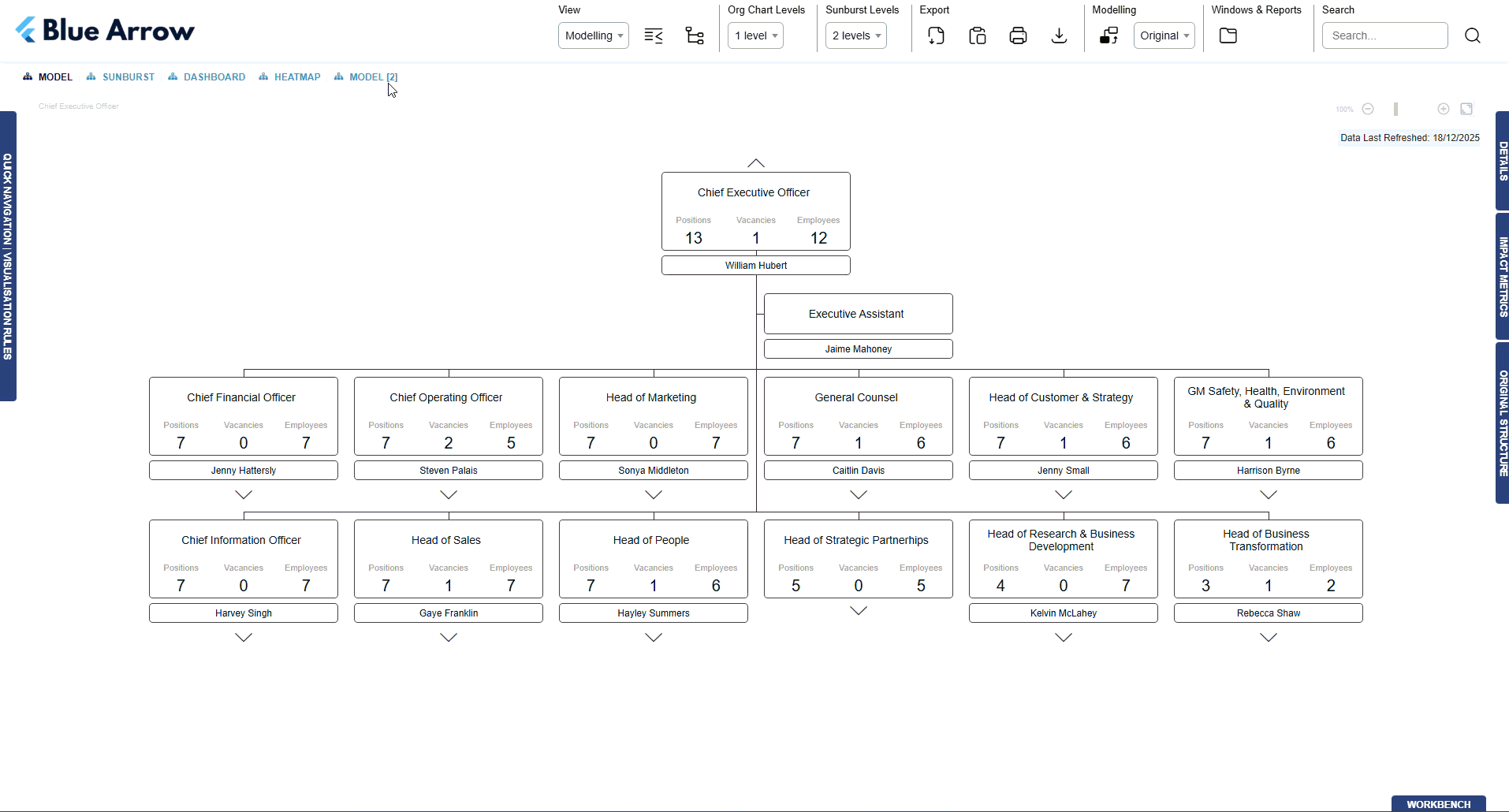Image resolution: width=1509 pixels, height=812 pixels.
Task: Open the Modelling view dropdown
Action: tap(593, 35)
